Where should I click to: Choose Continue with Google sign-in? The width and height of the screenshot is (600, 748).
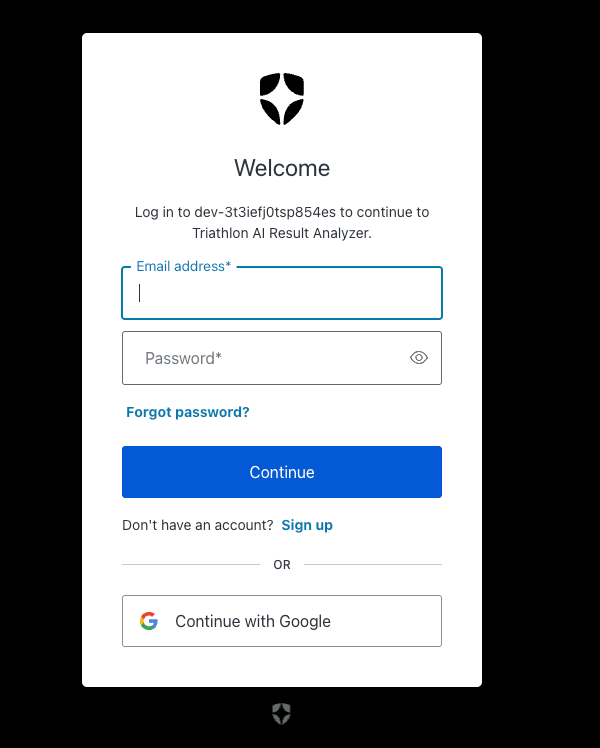(x=282, y=621)
